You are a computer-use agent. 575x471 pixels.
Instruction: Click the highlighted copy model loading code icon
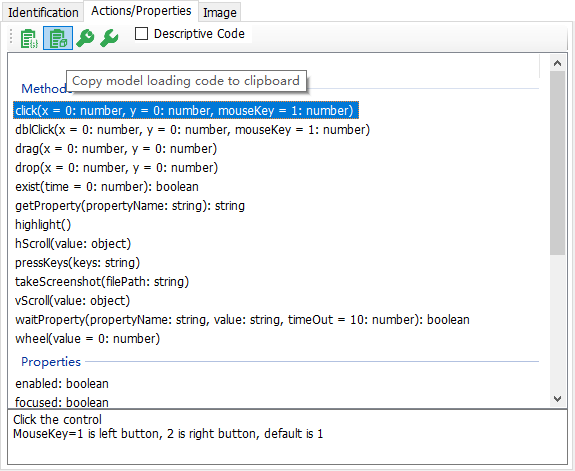(58, 38)
